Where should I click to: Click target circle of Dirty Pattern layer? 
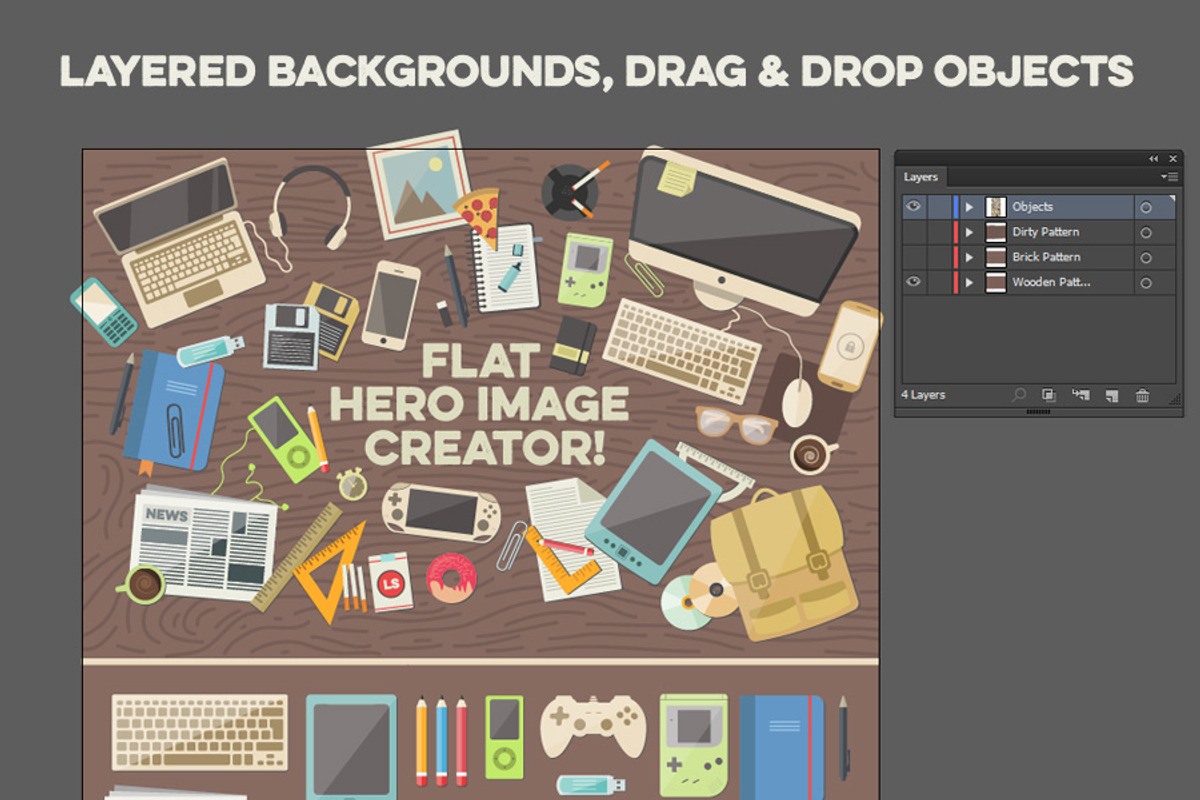pos(1146,233)
